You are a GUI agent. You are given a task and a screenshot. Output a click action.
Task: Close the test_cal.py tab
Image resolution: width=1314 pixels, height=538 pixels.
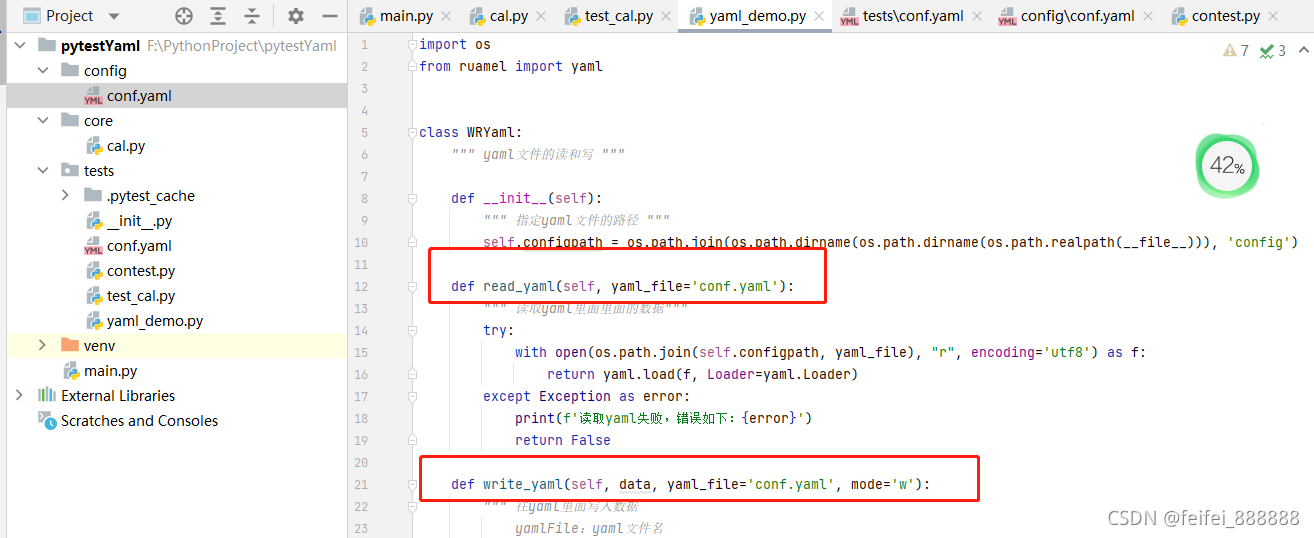665,17
